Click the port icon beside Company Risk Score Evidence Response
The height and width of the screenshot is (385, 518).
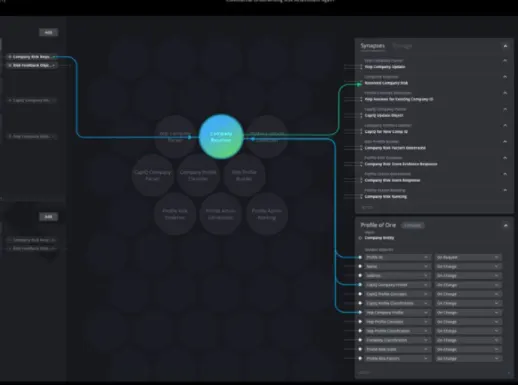click(x=361, y=164)
